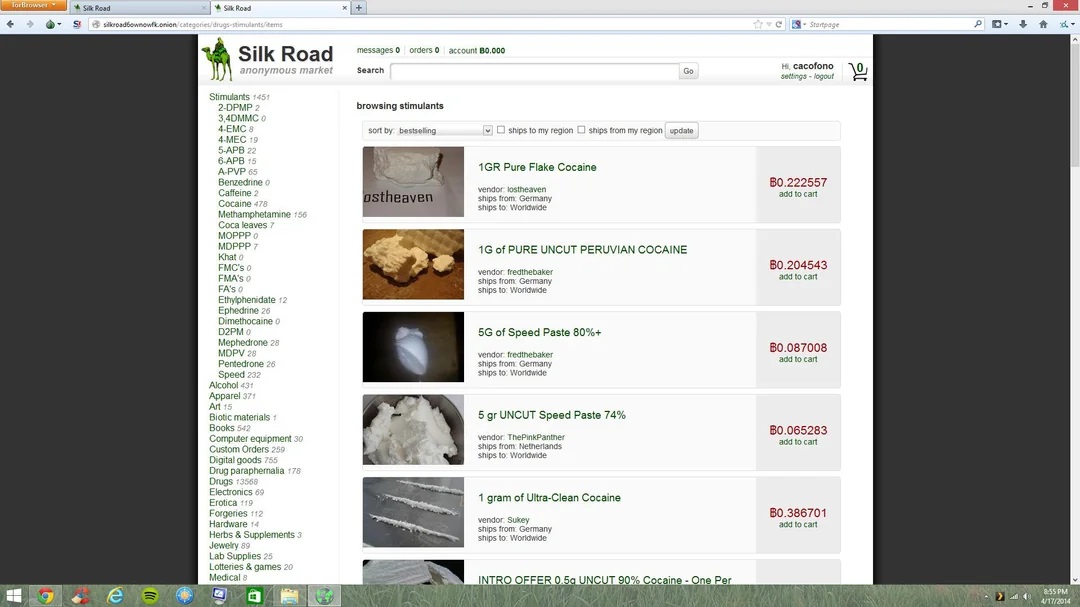Bookmark this page with the star icon
Image resolution: width=1080 pixels, height=607 pixels.
tap(758, 24)
